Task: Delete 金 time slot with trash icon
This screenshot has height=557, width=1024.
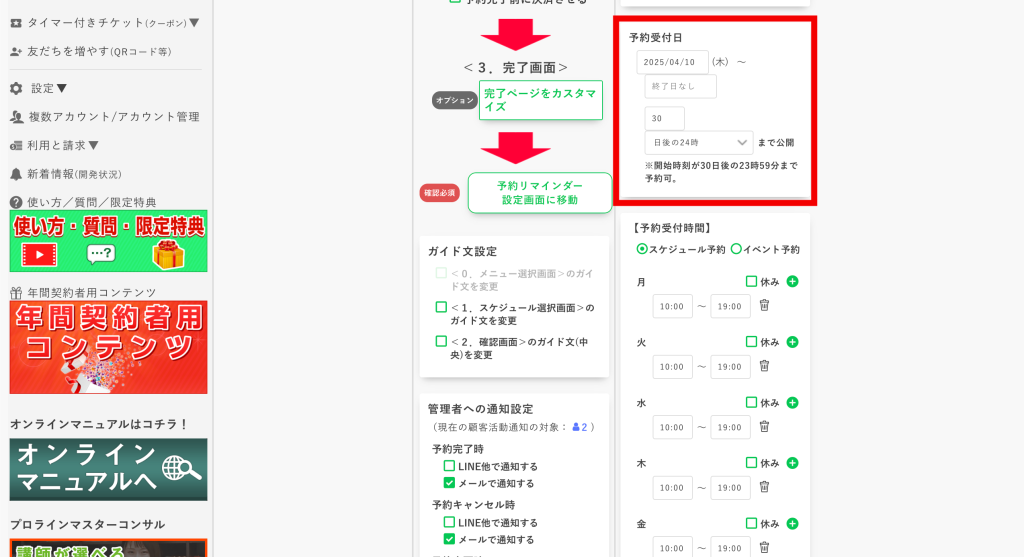Action: (765, 547)
